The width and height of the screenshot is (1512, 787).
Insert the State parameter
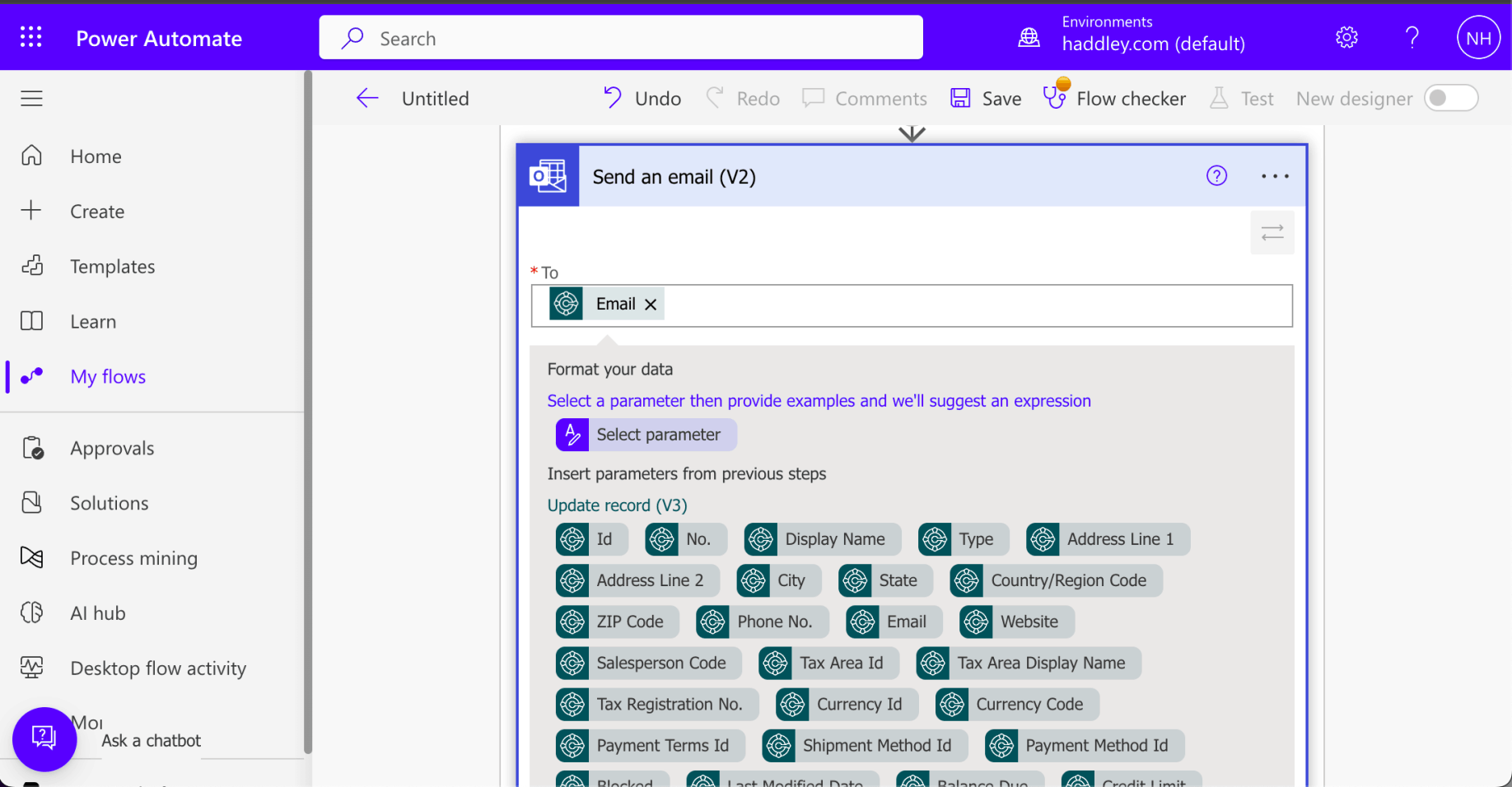(x=886, y=580)
